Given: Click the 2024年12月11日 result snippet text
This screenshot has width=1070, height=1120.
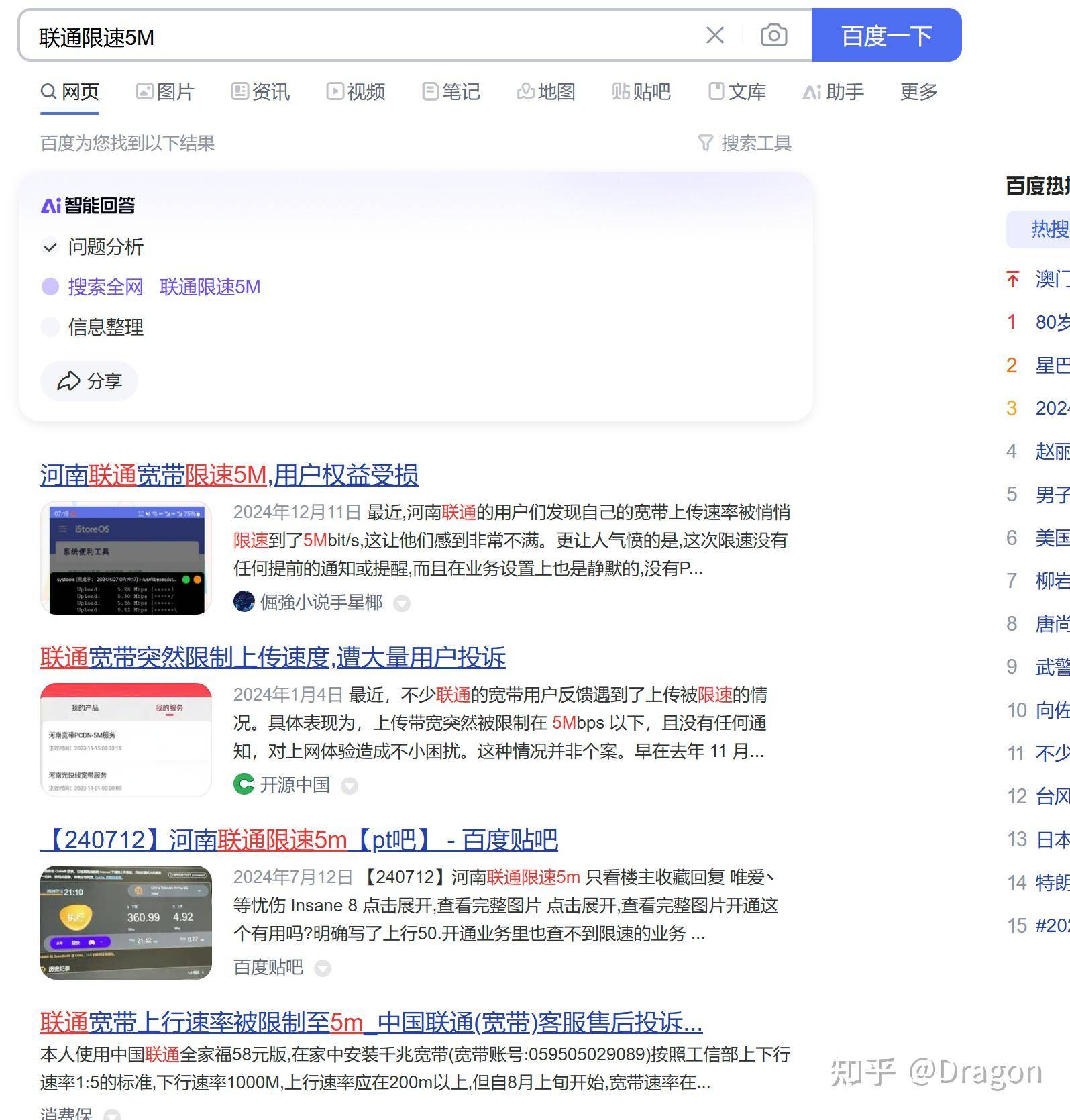Looking at the screenshot, I should pyautogui.click(x=512, y=540).
